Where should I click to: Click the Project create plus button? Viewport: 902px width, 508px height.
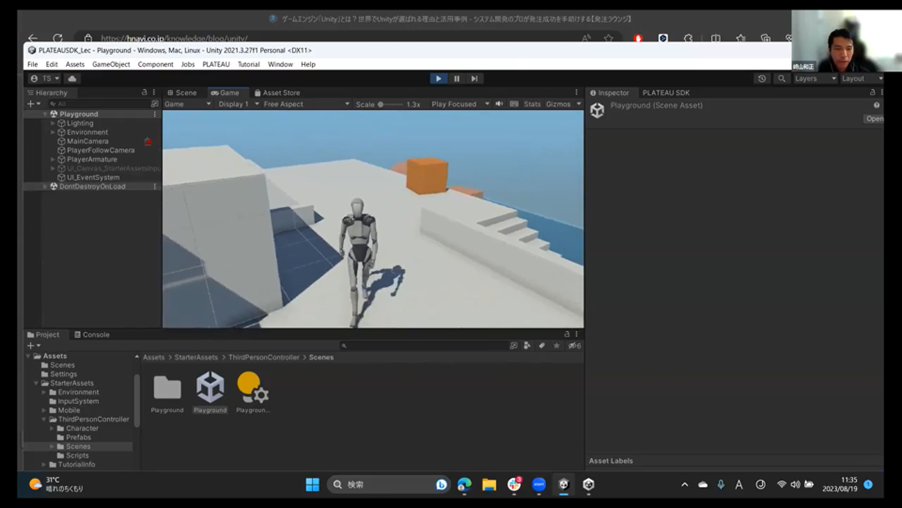pyautogui.click(x=33, y=346)
